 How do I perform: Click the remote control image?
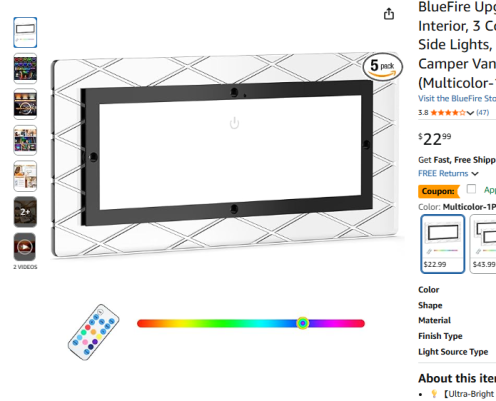point(93,332)
